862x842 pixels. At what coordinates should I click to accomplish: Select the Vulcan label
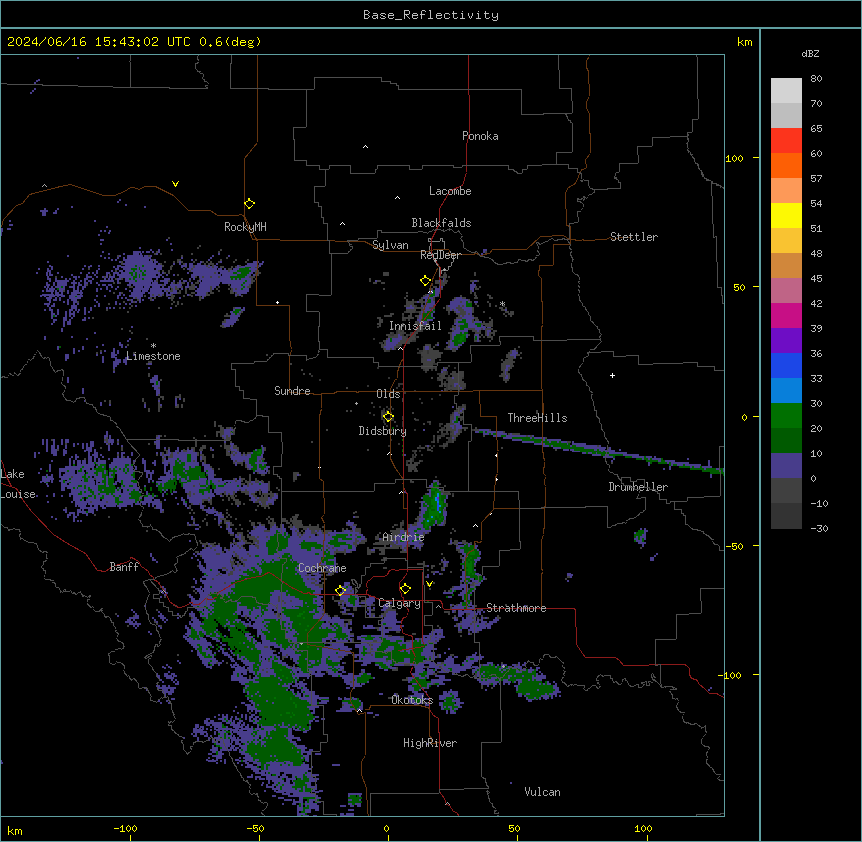coord(543,792)
